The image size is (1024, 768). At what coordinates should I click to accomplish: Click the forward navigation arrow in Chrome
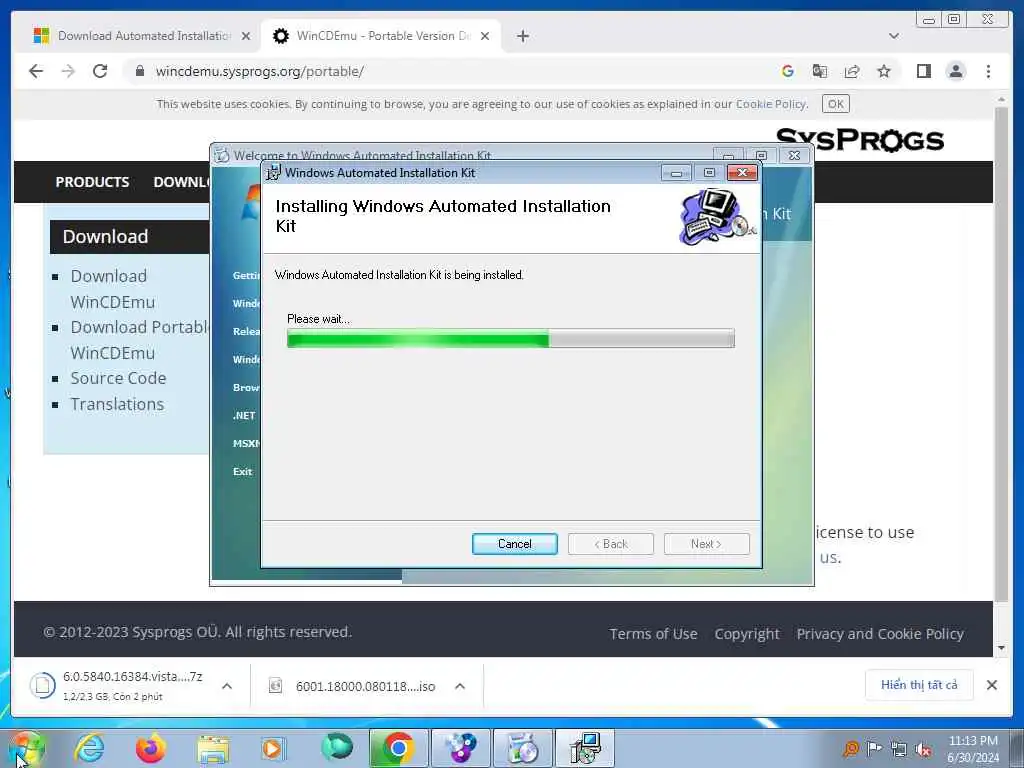coord(68,71)
